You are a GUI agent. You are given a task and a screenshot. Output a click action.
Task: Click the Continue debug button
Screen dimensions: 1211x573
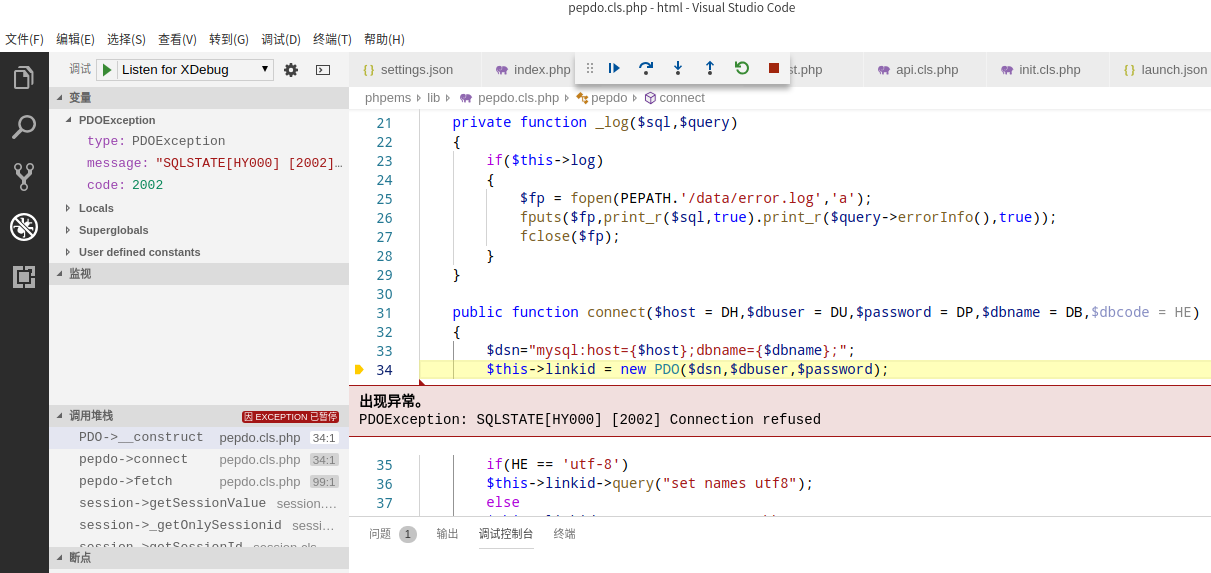coord(614,68)
